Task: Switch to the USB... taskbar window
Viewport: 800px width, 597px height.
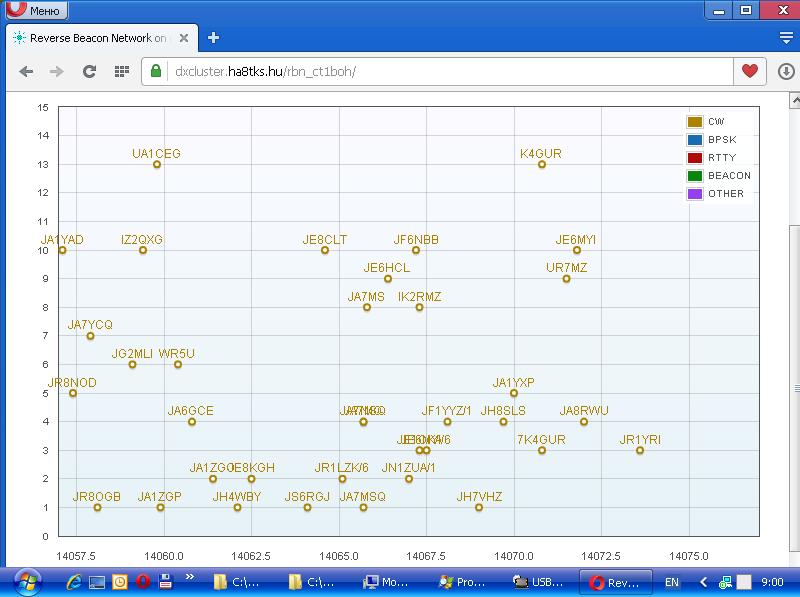Action: click(x=537, y=582)
